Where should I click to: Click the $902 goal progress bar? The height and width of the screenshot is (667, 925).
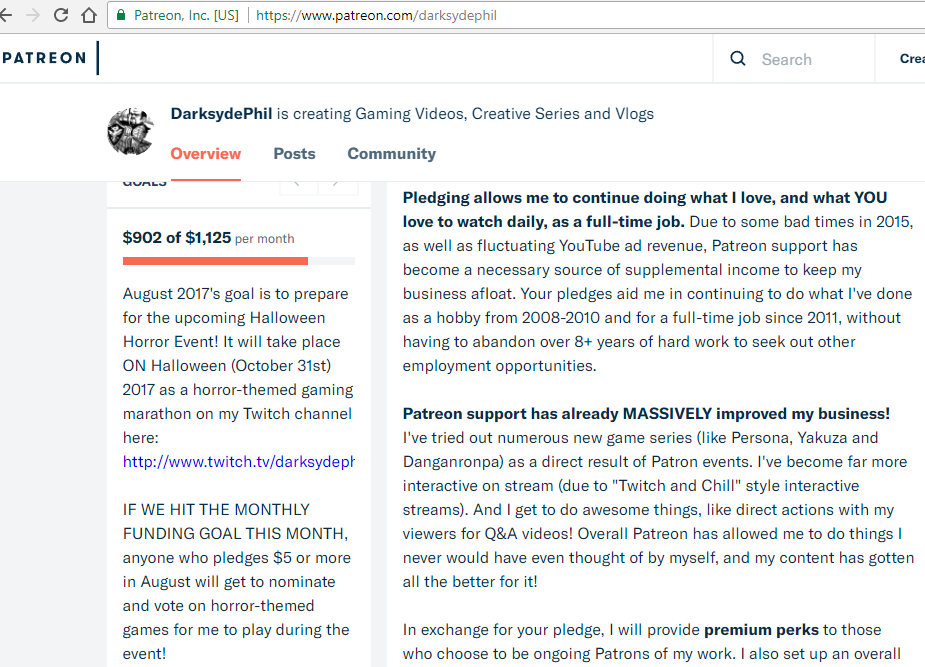(239, 261)
